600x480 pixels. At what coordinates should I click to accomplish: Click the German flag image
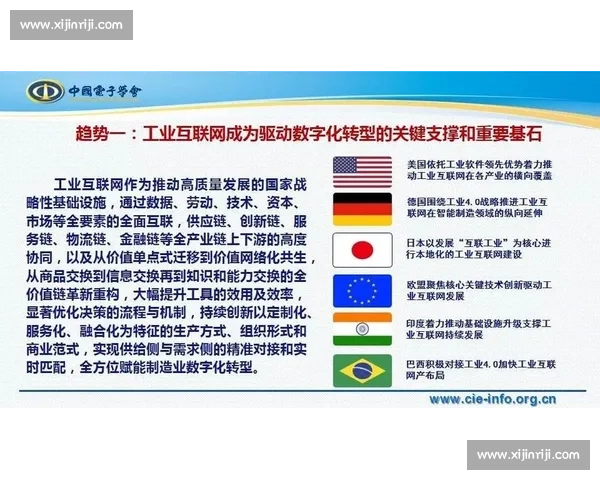tap(362, 209)
